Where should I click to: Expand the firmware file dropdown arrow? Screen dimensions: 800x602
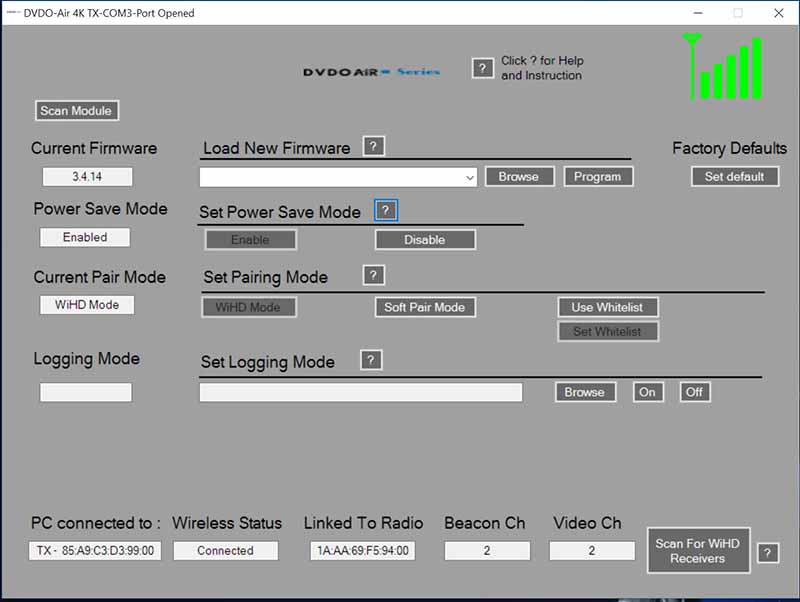[469, 178]
